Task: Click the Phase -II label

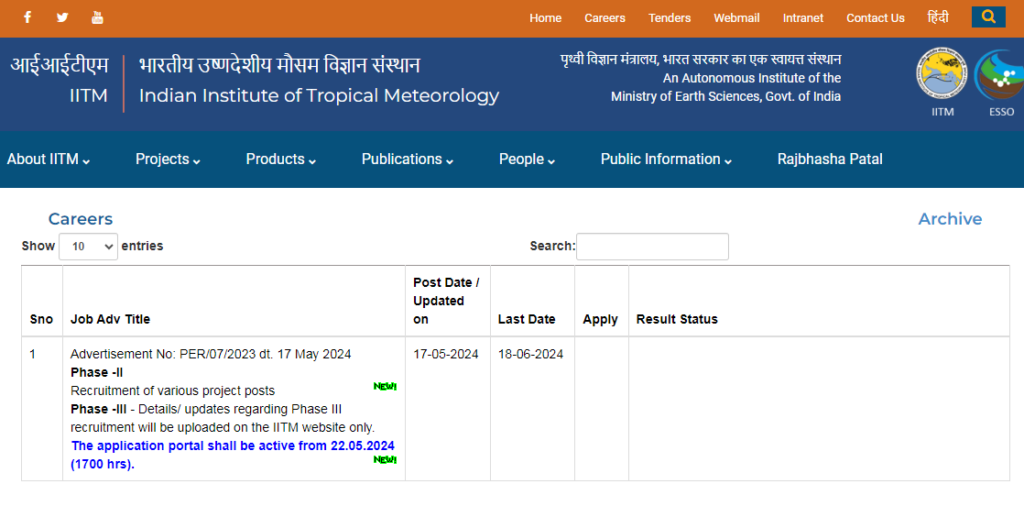Action: point(97,373)
